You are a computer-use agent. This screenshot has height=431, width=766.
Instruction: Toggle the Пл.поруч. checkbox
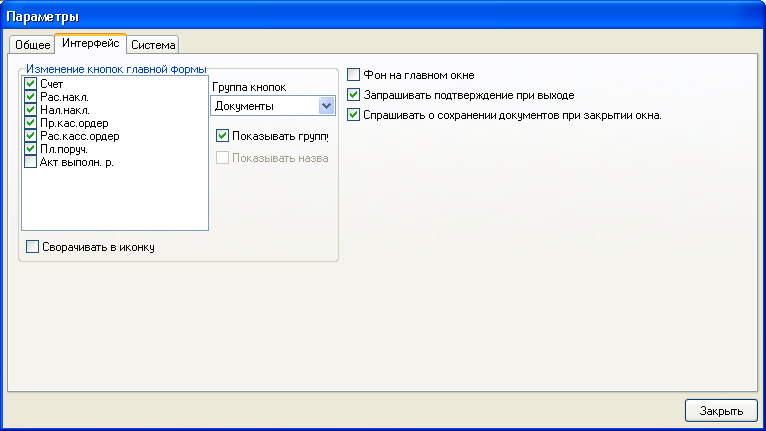(30, 149)
